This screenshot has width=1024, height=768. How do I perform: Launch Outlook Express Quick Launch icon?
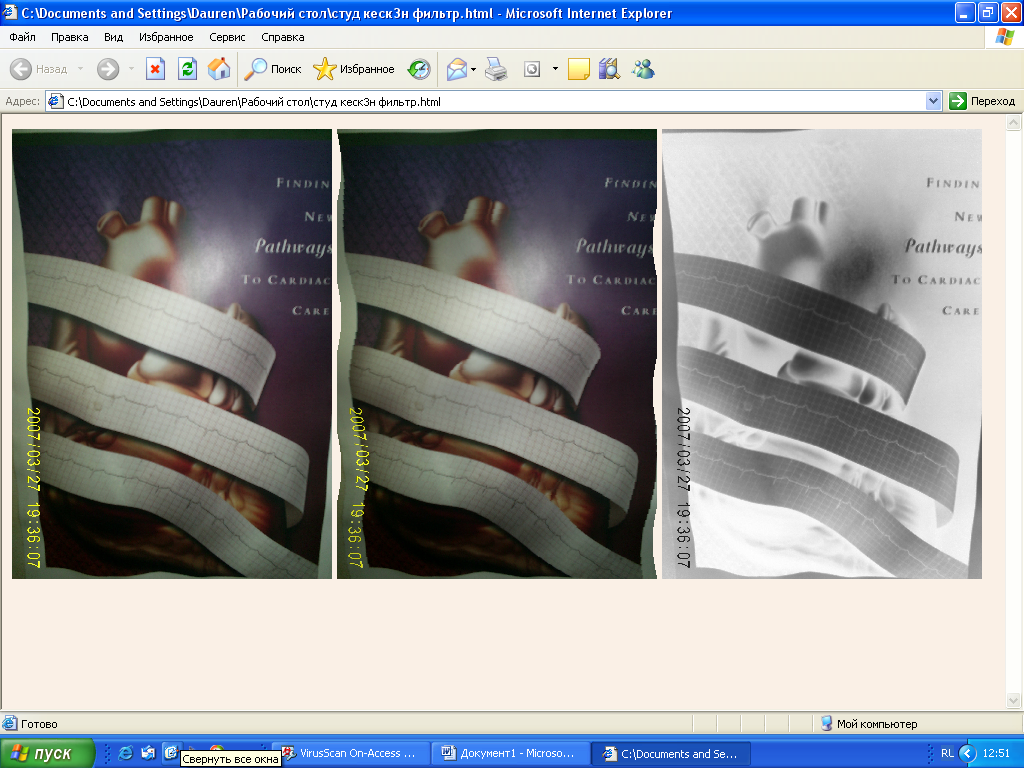(148, 753)
